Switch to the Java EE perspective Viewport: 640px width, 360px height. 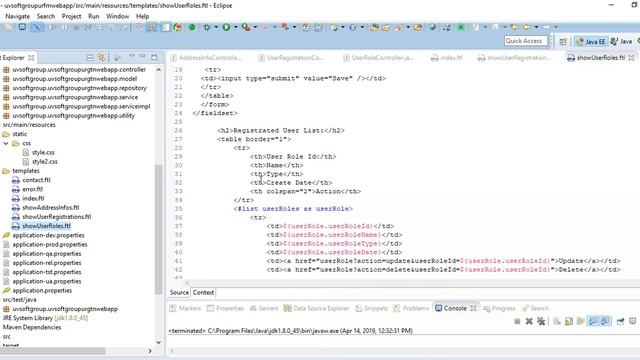click(591, 41)
